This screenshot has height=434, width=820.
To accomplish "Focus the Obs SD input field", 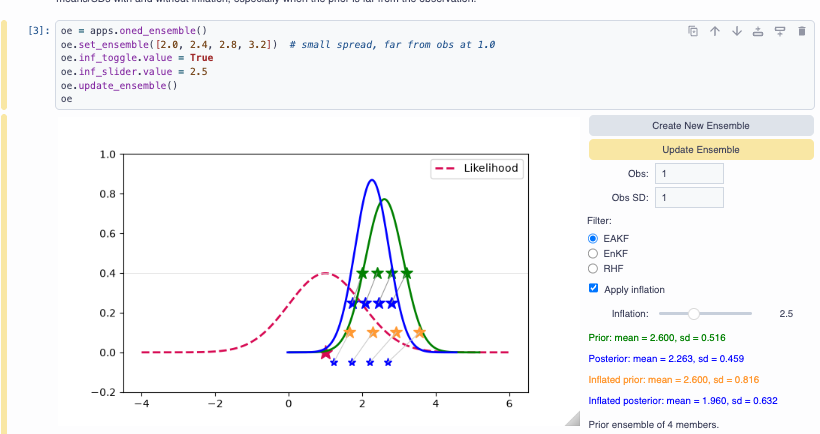I will tap(689, 198).
